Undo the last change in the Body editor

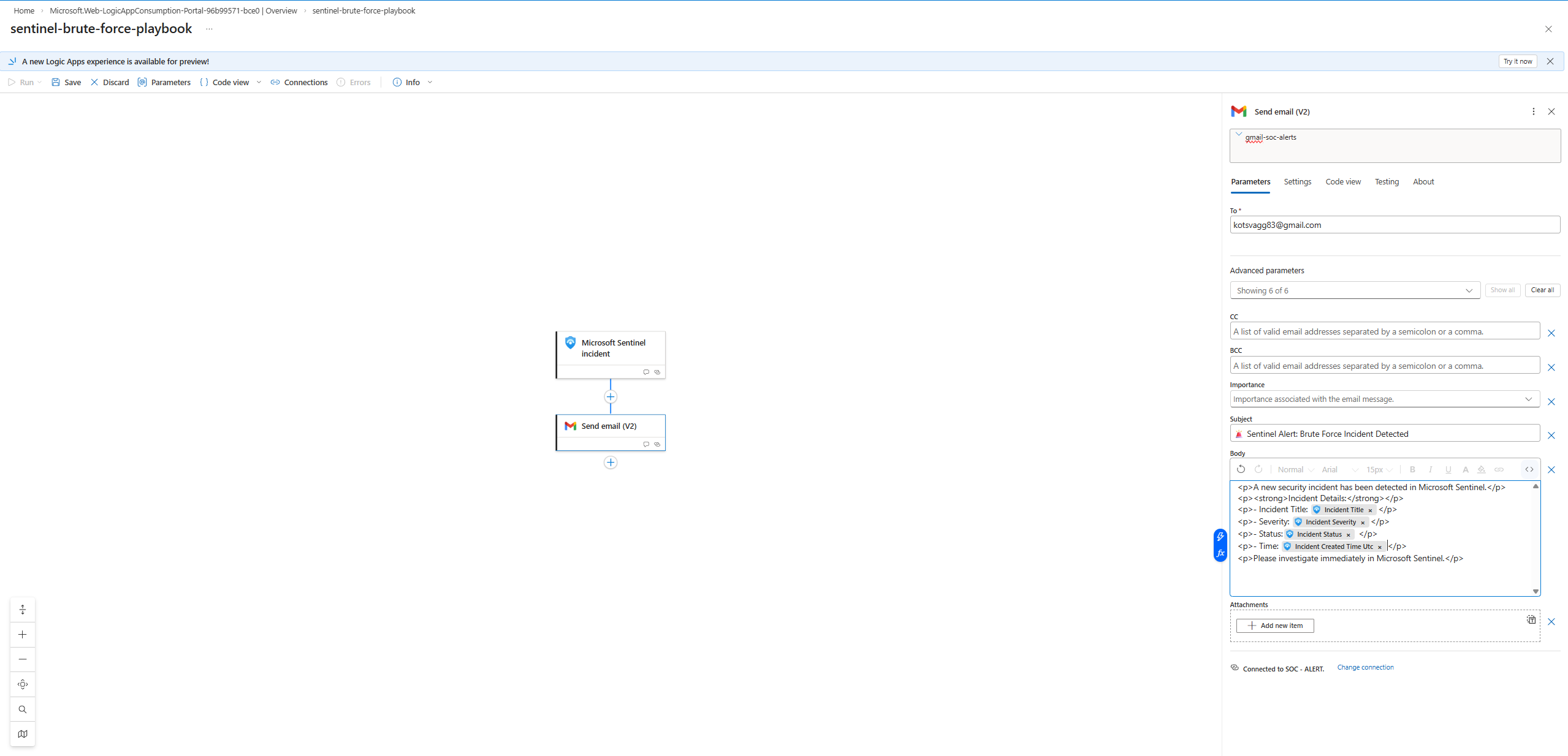pyautogui.click(x=1241, y=469)
